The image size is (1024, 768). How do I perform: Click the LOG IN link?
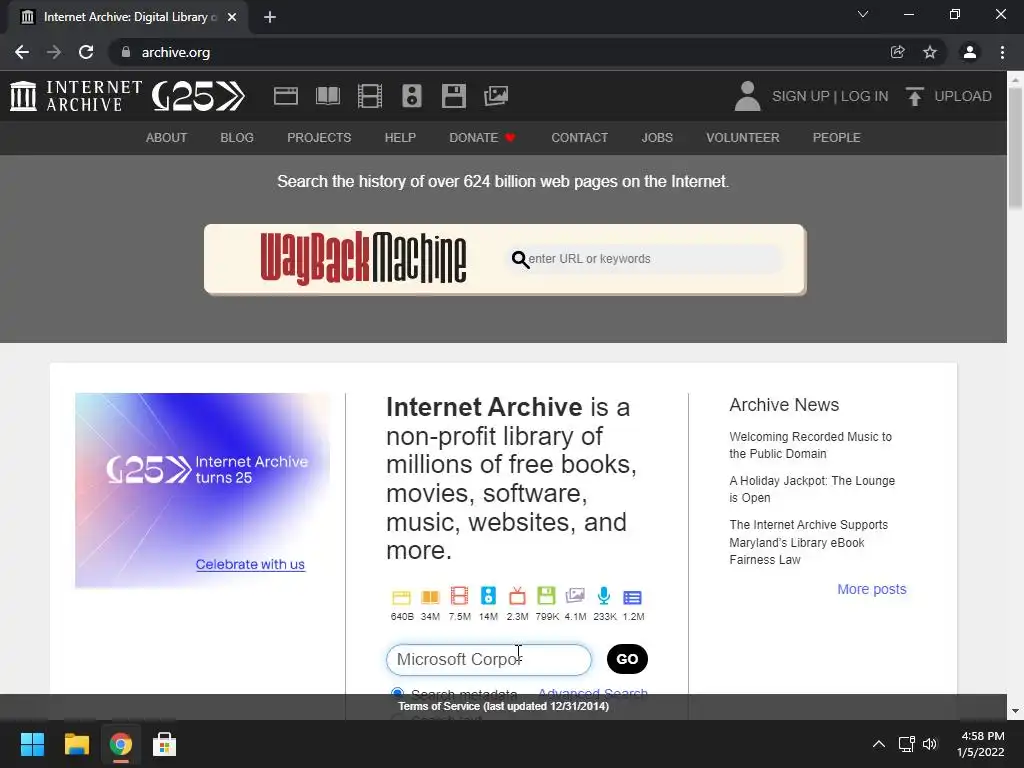[864, 96]
